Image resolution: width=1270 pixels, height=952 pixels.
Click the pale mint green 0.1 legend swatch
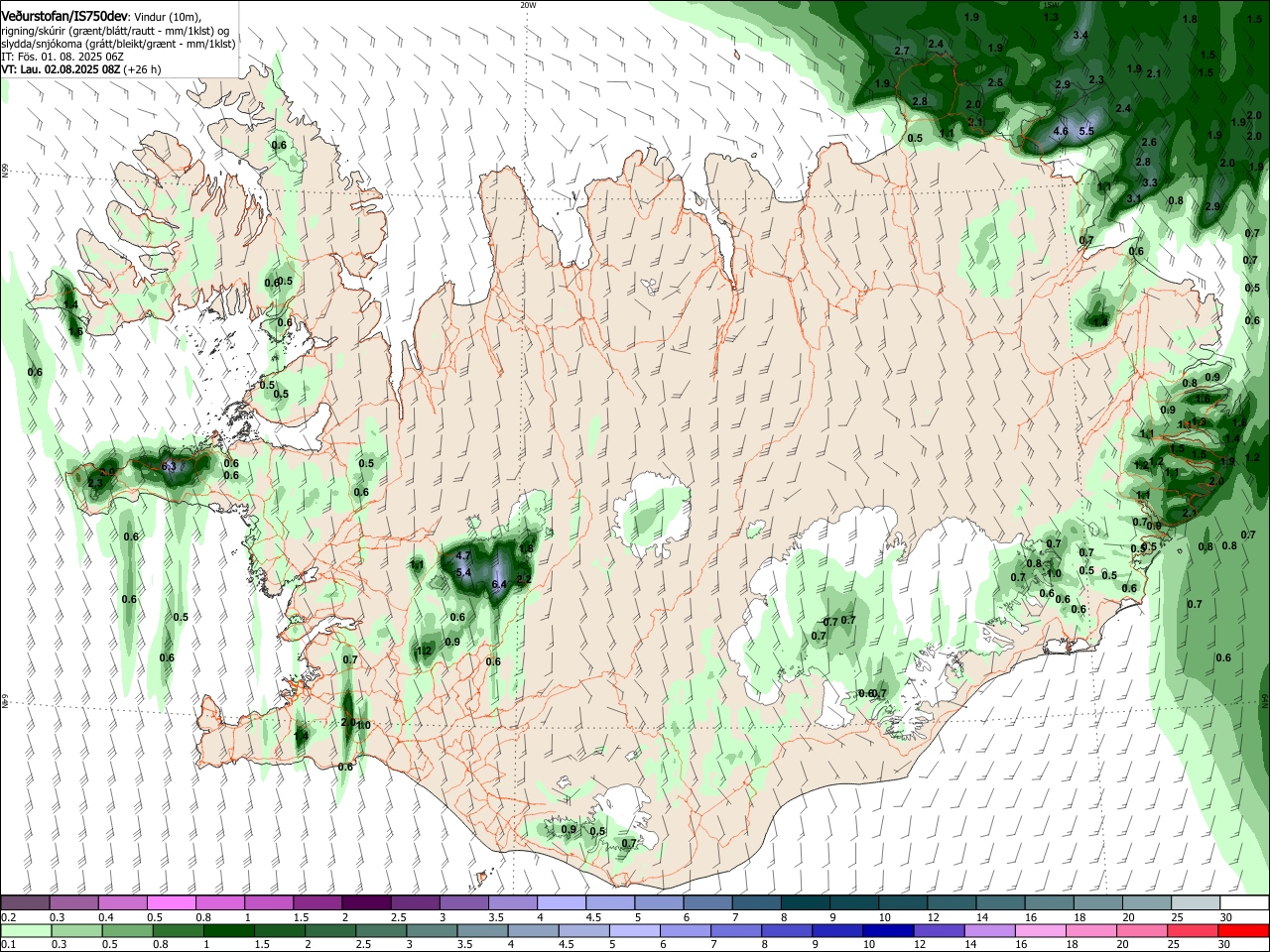(25, 930)
